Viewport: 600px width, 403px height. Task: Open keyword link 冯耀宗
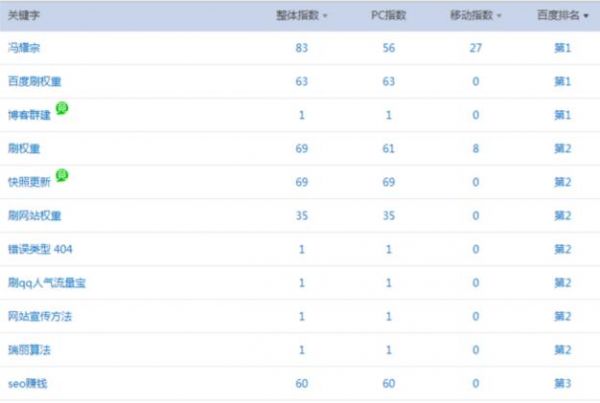coord(25,48)
